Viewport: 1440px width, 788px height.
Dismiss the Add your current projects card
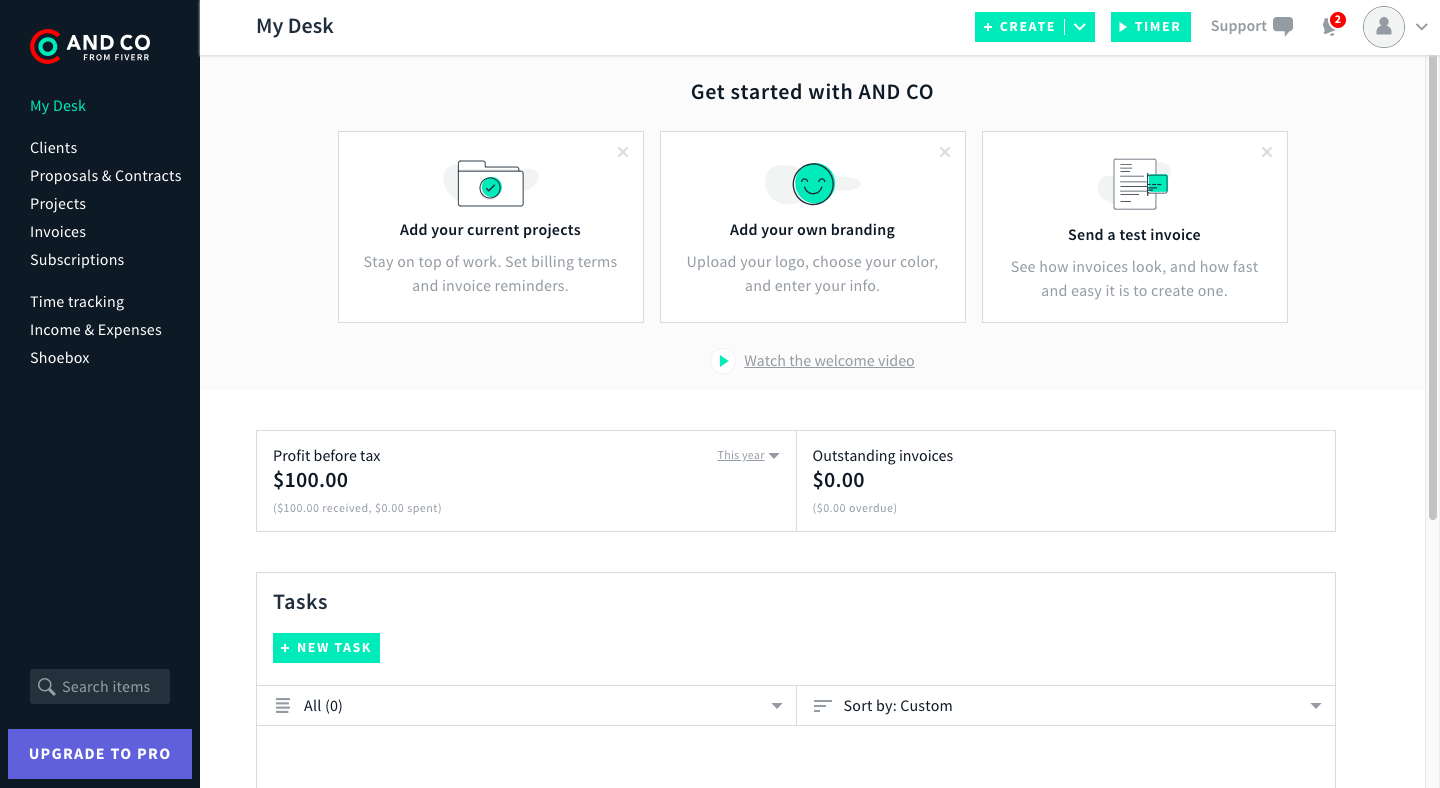623,152
